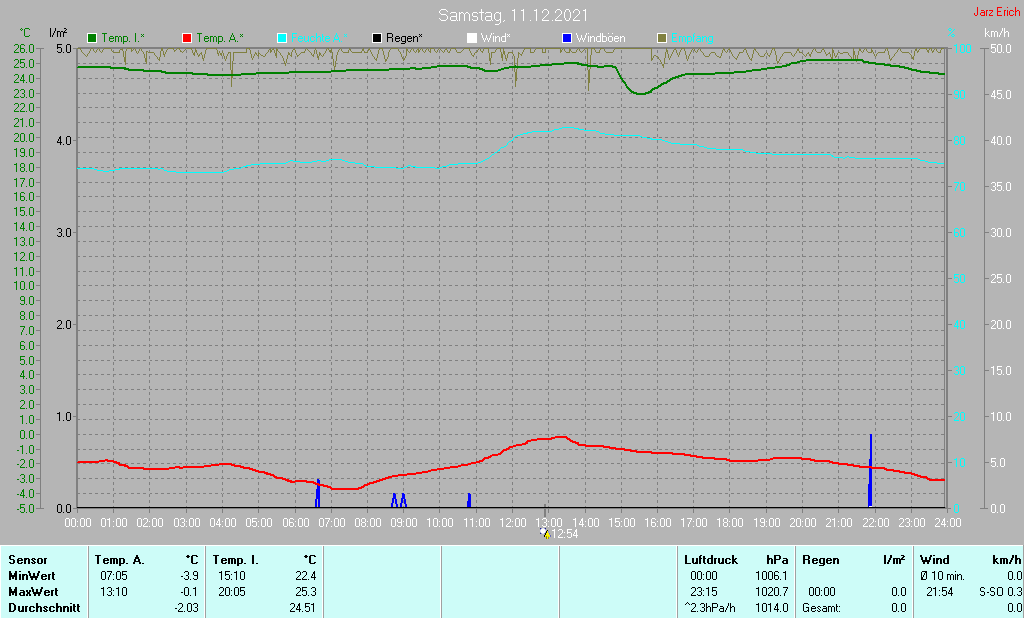
Task: Click the 'Ø 10 min.' wind label
Action: [x=942, y=576]
